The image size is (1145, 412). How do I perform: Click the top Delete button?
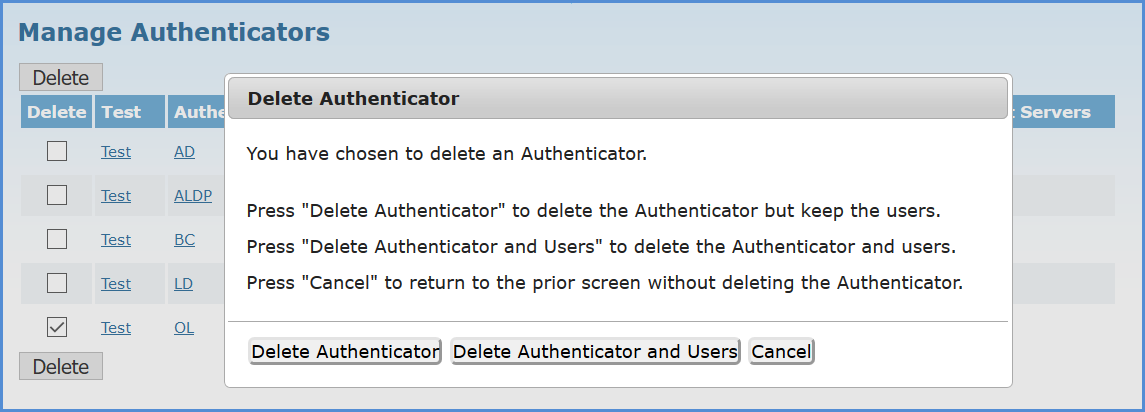(x=61, y=77)
